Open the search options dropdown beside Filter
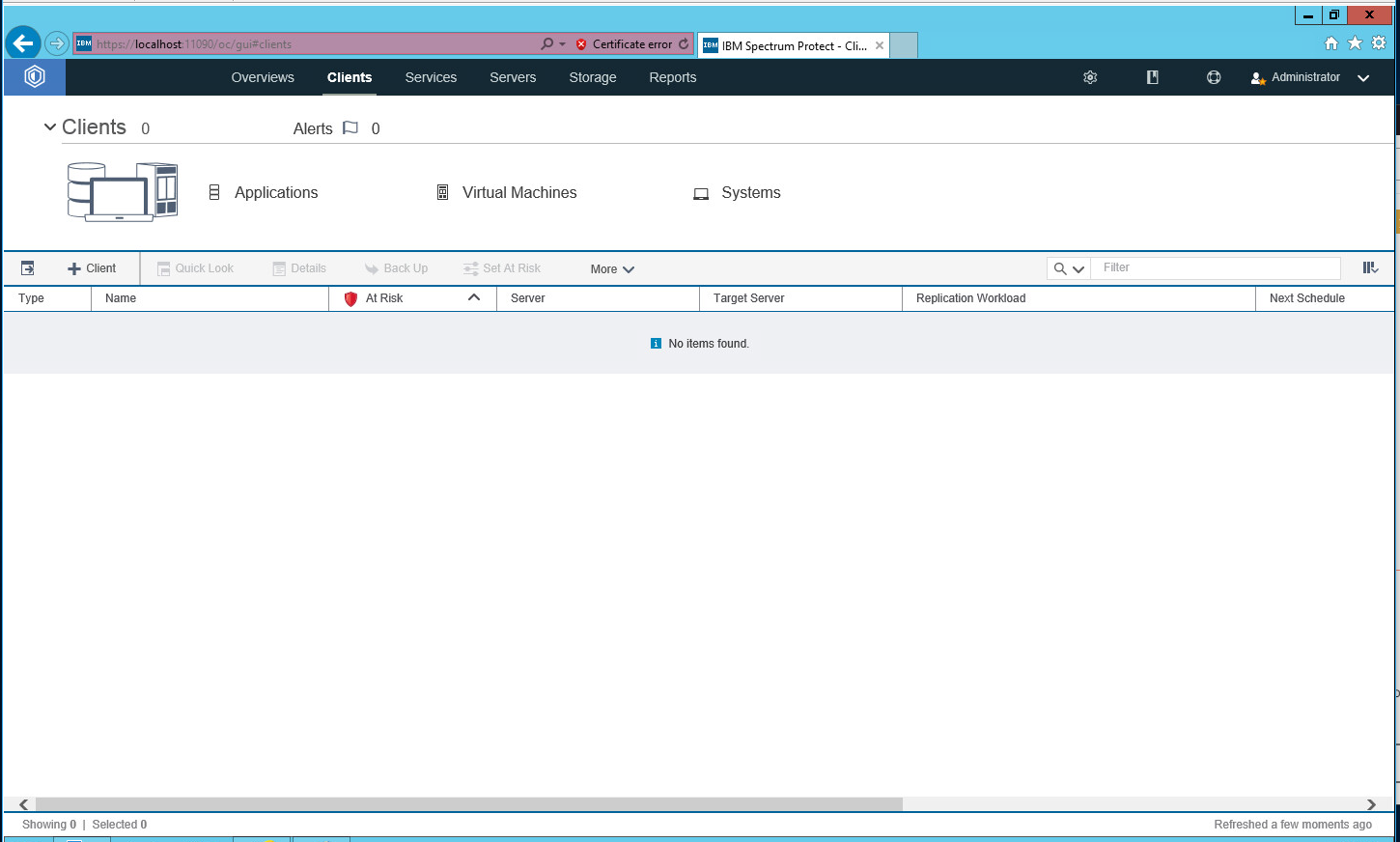Screen dimensions: 1400x842 (x=1069, y=269)
